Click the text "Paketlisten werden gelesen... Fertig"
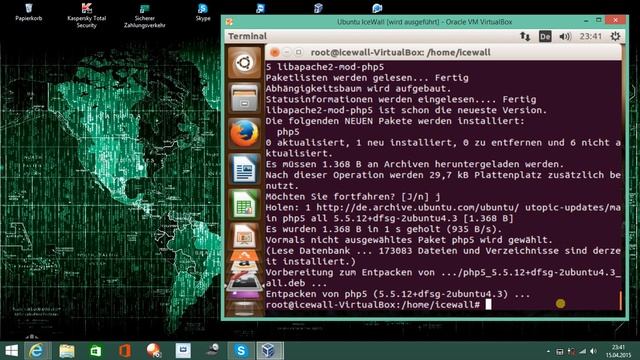 [x=367, y=78]
